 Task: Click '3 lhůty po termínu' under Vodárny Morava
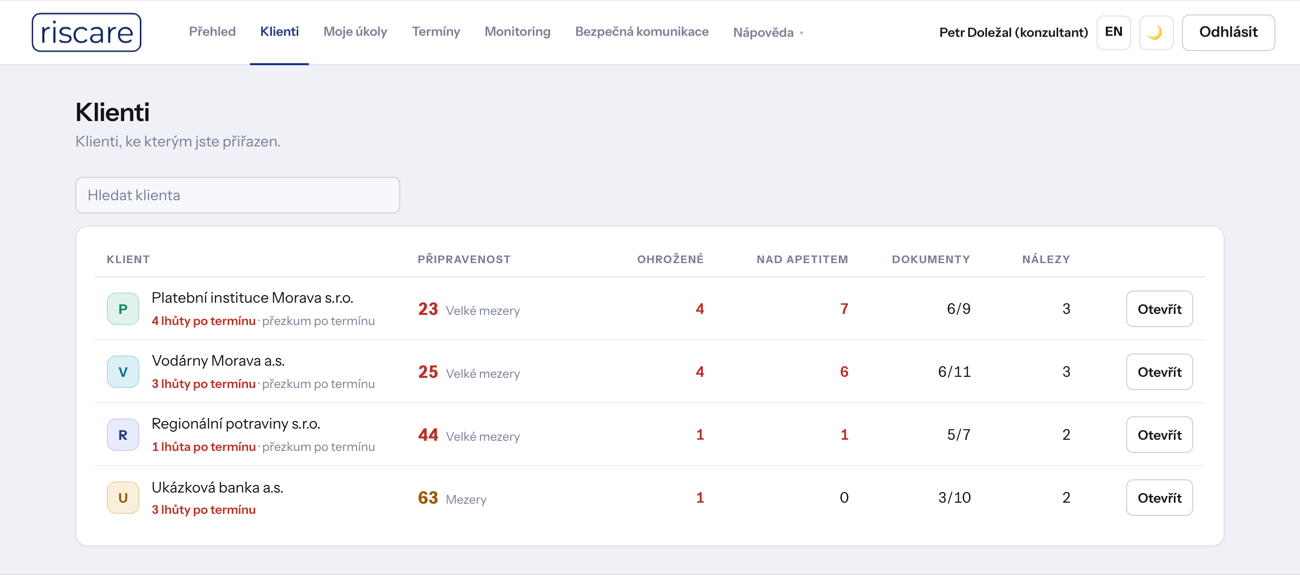204,384
